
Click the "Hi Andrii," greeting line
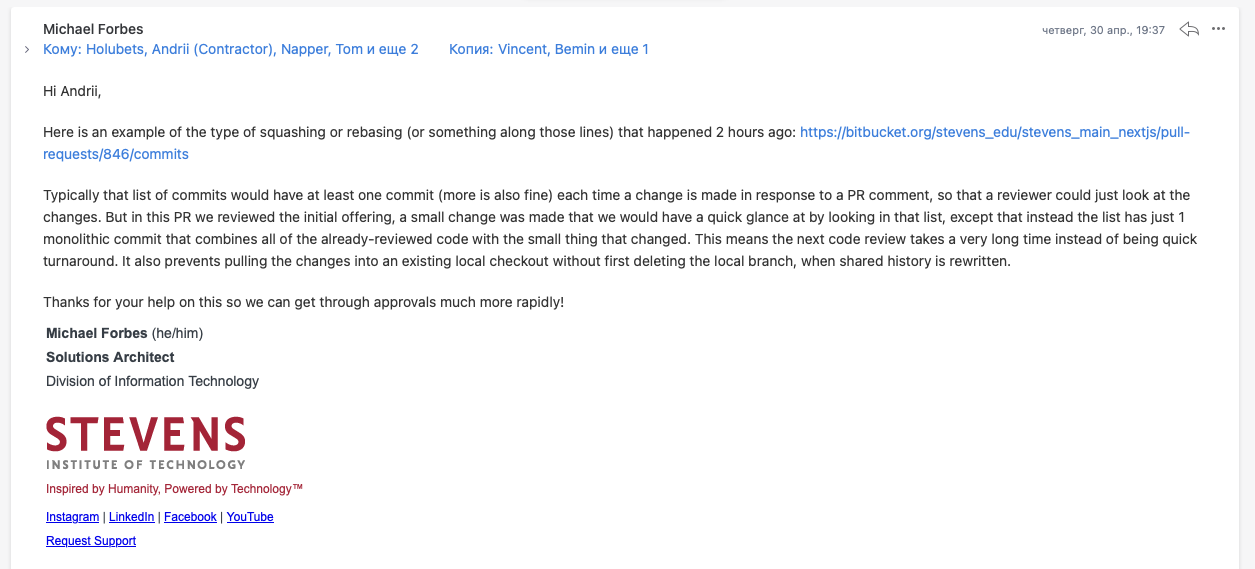click(72, 91)
